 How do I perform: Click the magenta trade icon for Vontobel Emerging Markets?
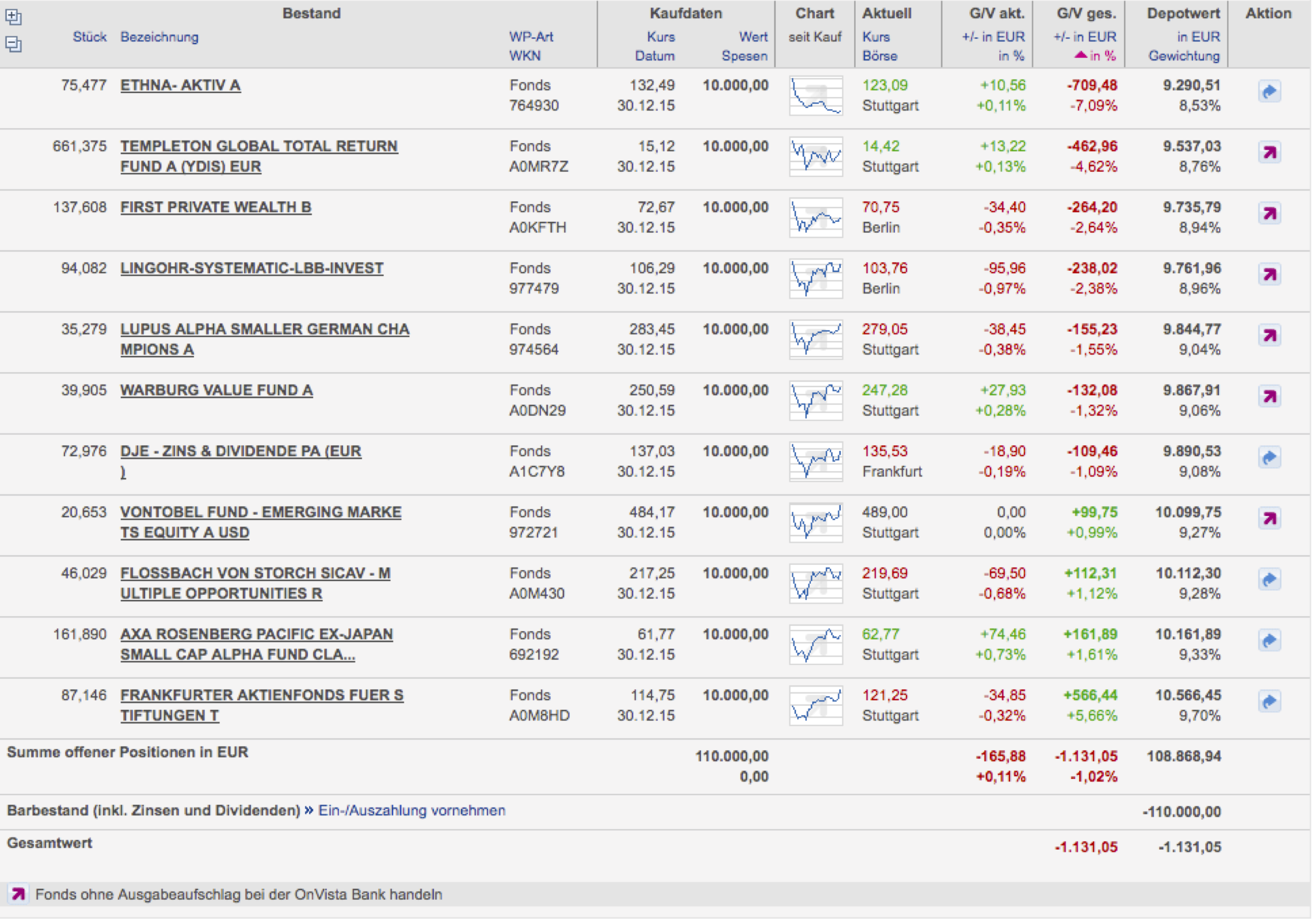[x=1269, y=519]
